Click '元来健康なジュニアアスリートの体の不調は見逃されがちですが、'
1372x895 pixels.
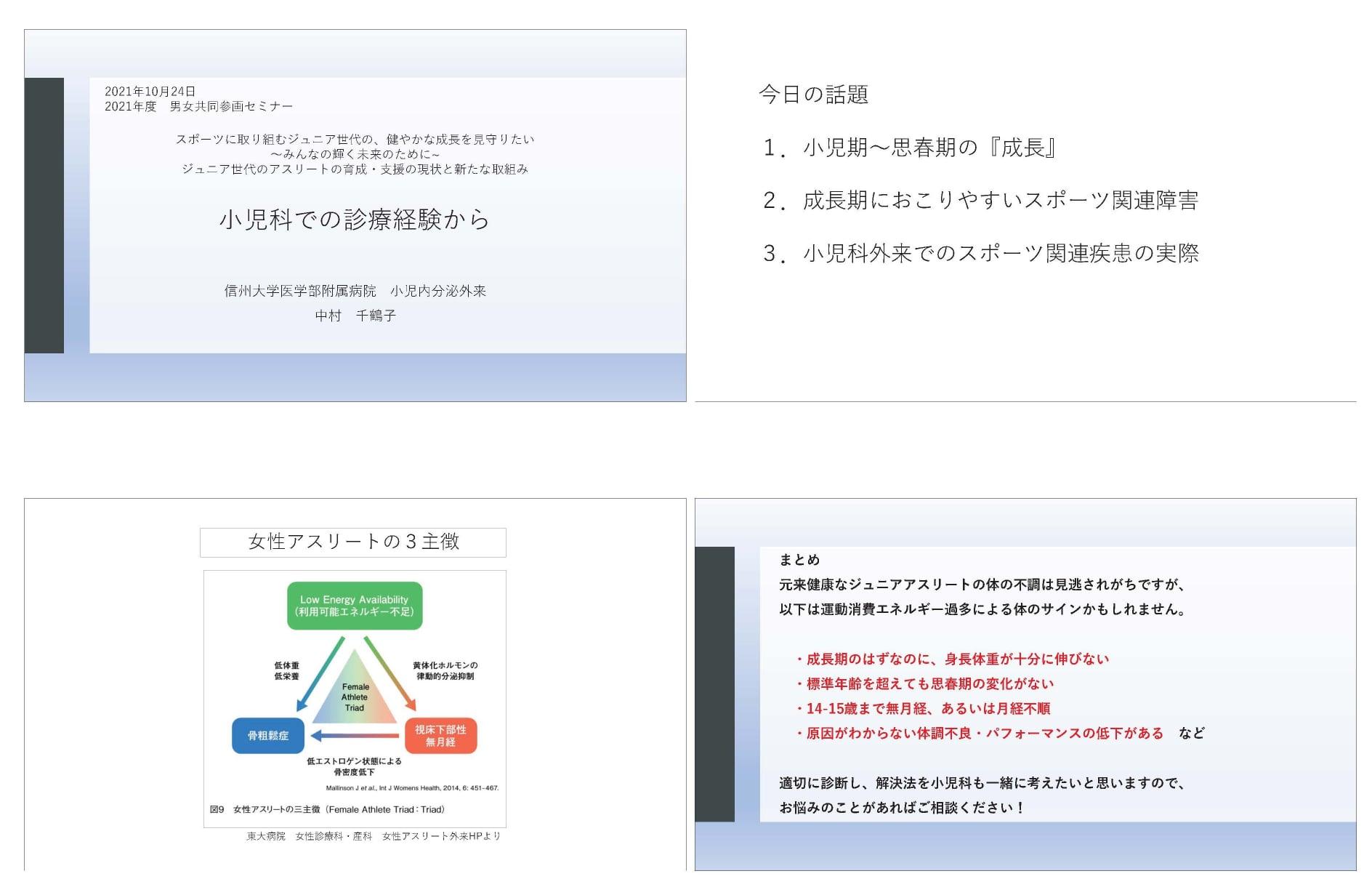(x=982, y=585)
